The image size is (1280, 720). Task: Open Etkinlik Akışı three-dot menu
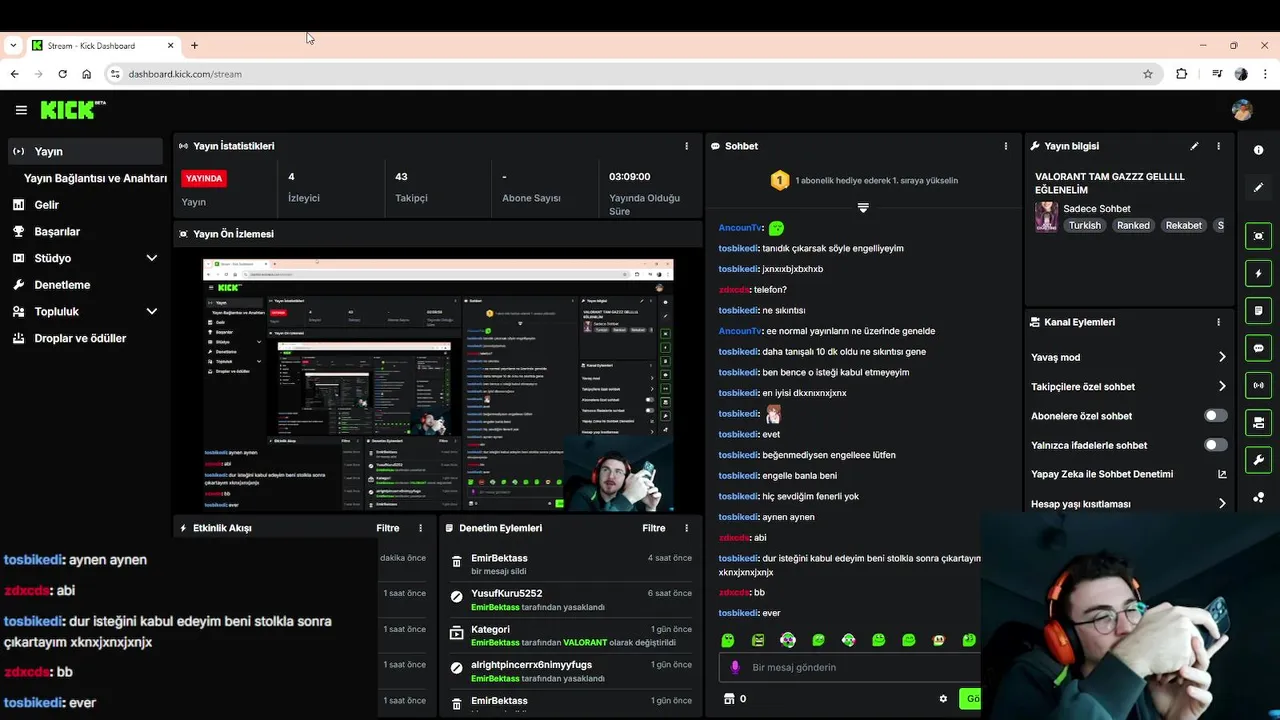tap(420, 528)
